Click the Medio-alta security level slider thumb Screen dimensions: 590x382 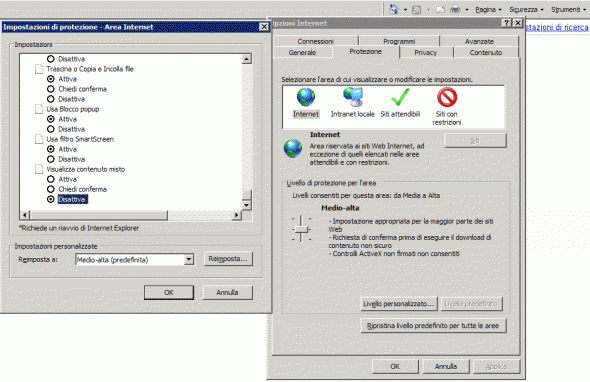301,229
